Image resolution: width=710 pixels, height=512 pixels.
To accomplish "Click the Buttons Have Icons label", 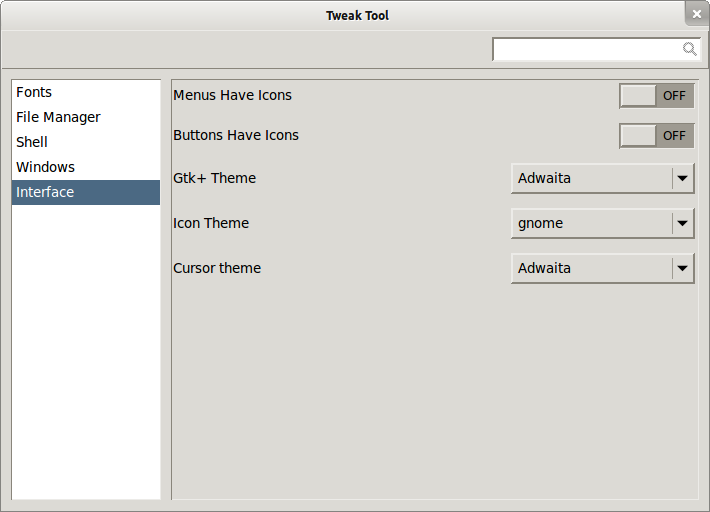I will tap(236, 135).
